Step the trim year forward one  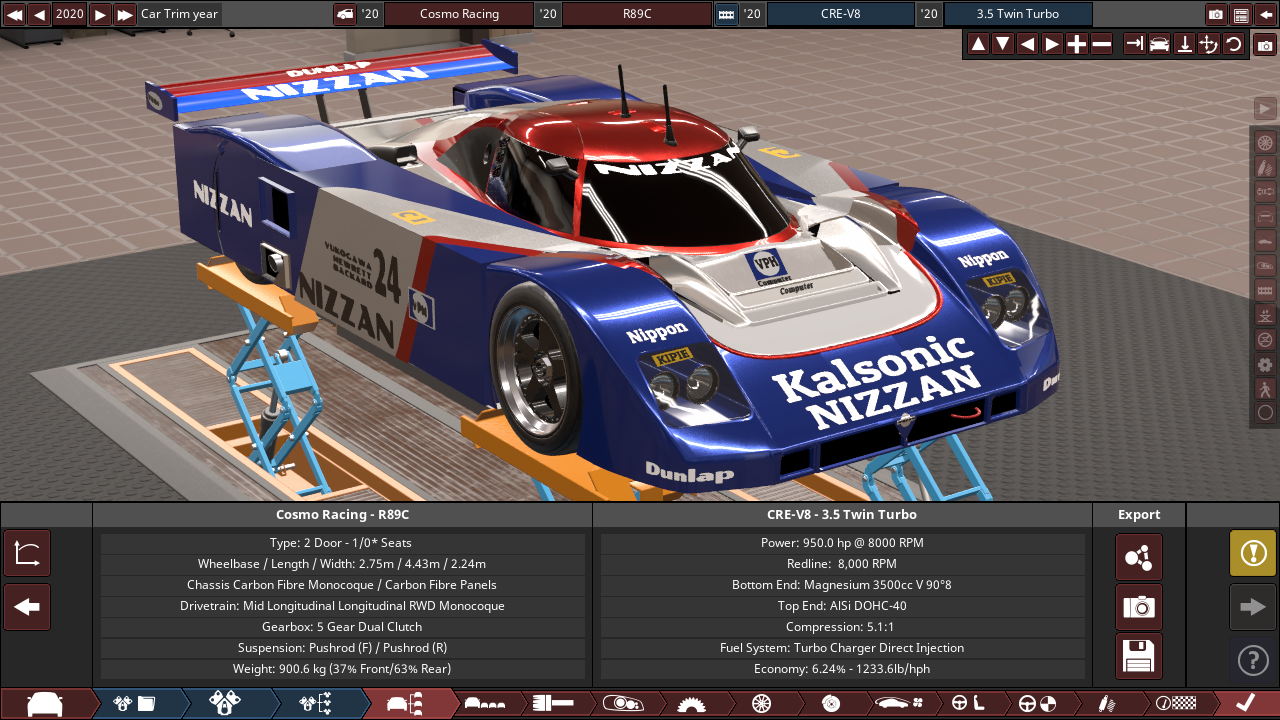tap(100, 14)
